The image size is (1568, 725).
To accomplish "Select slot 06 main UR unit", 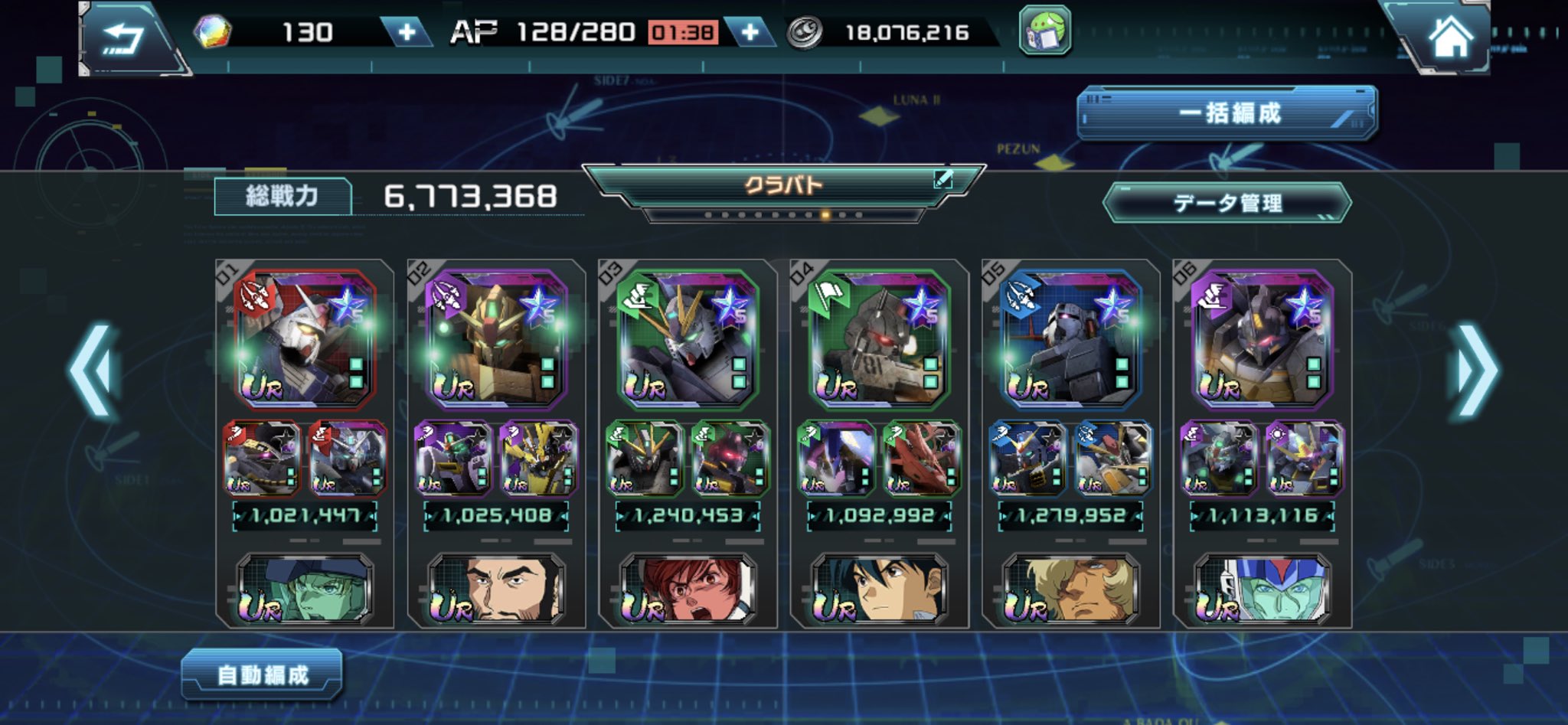I will tap(1262, 338).
